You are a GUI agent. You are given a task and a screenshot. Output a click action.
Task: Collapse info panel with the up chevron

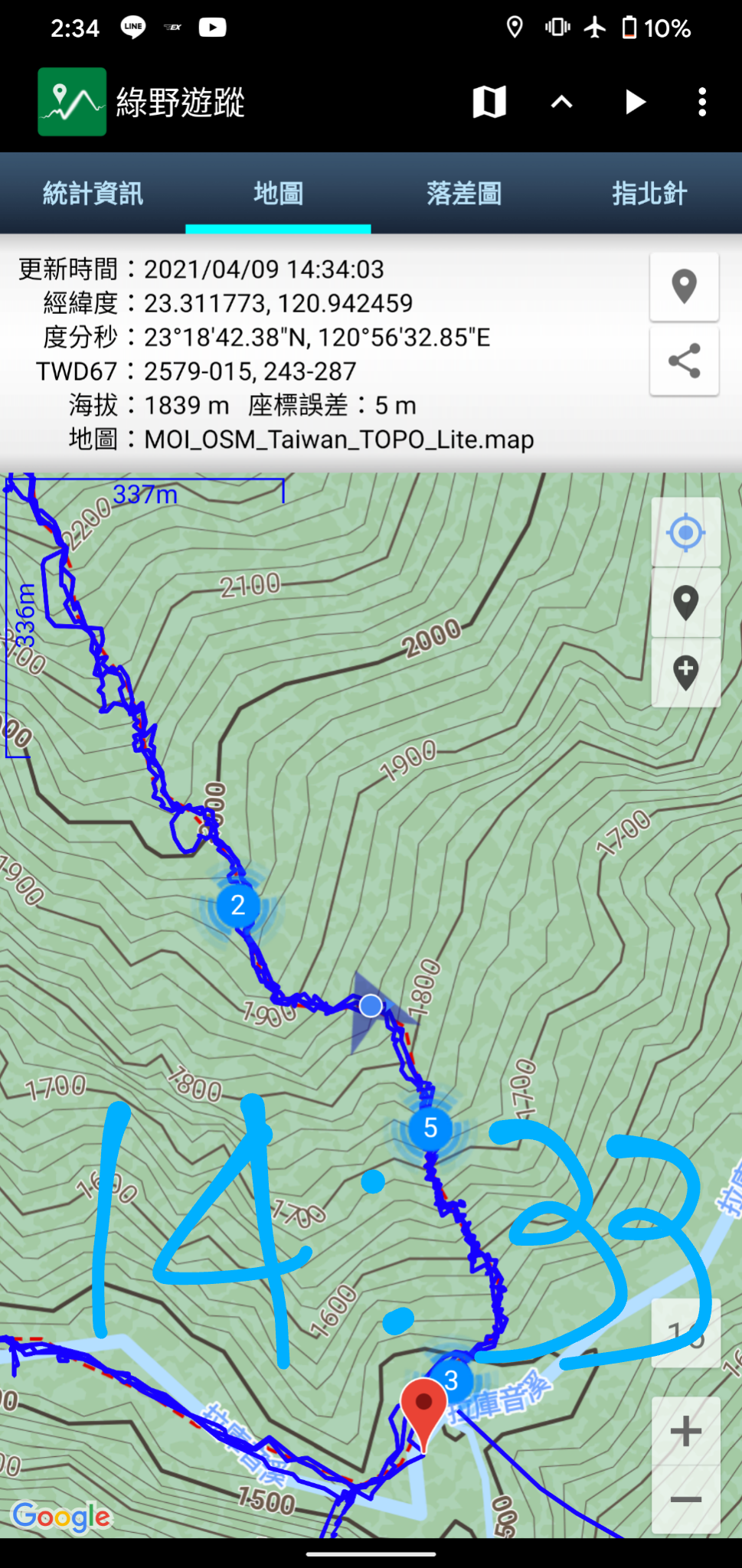(x=562, y=102)
